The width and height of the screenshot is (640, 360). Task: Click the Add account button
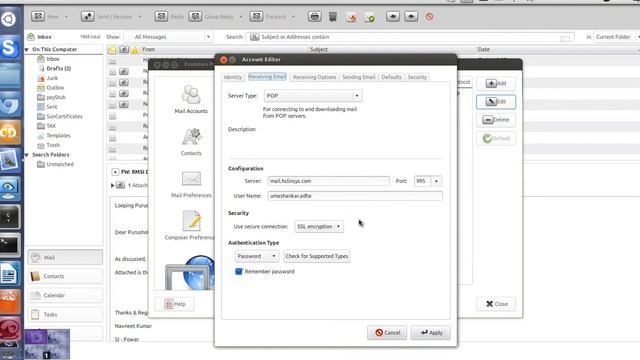[x=496, y=83]
